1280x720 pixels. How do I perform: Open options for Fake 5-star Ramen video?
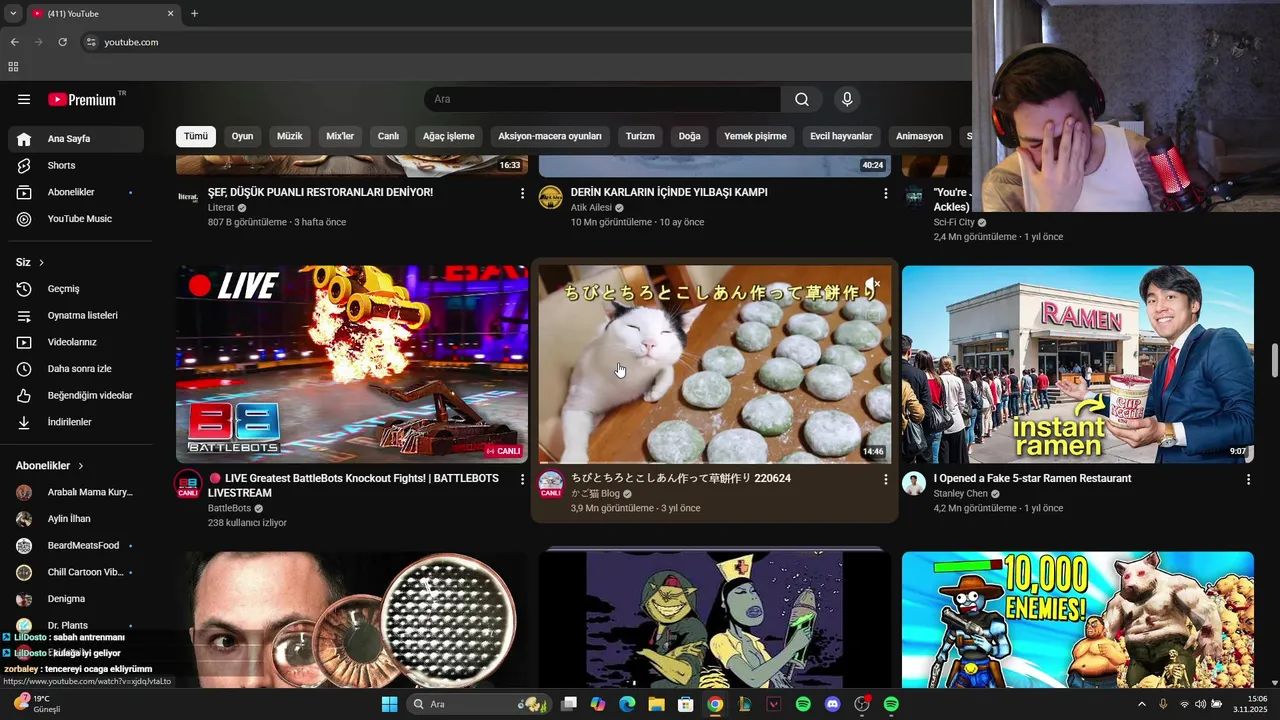(x=1248, y=479)
